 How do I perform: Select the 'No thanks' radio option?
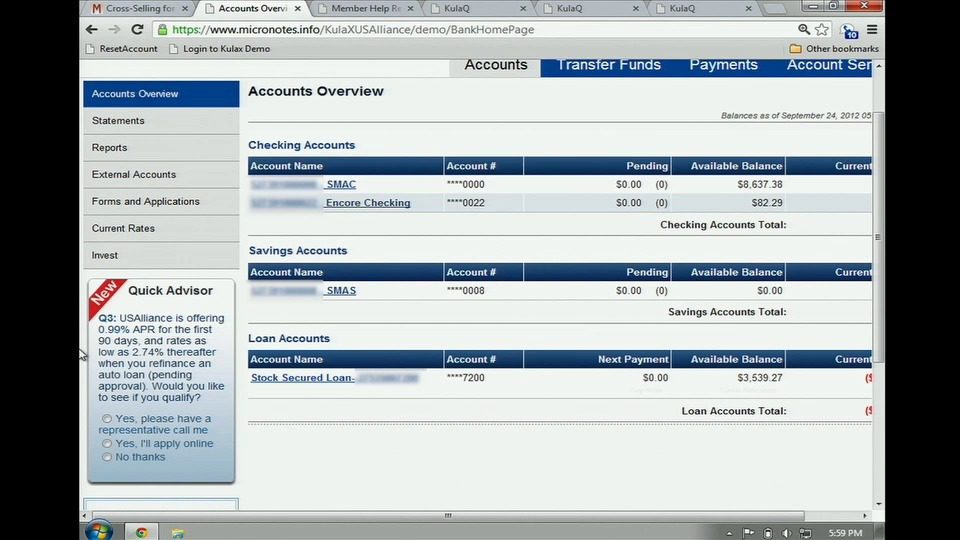click(x=107, y=457)
